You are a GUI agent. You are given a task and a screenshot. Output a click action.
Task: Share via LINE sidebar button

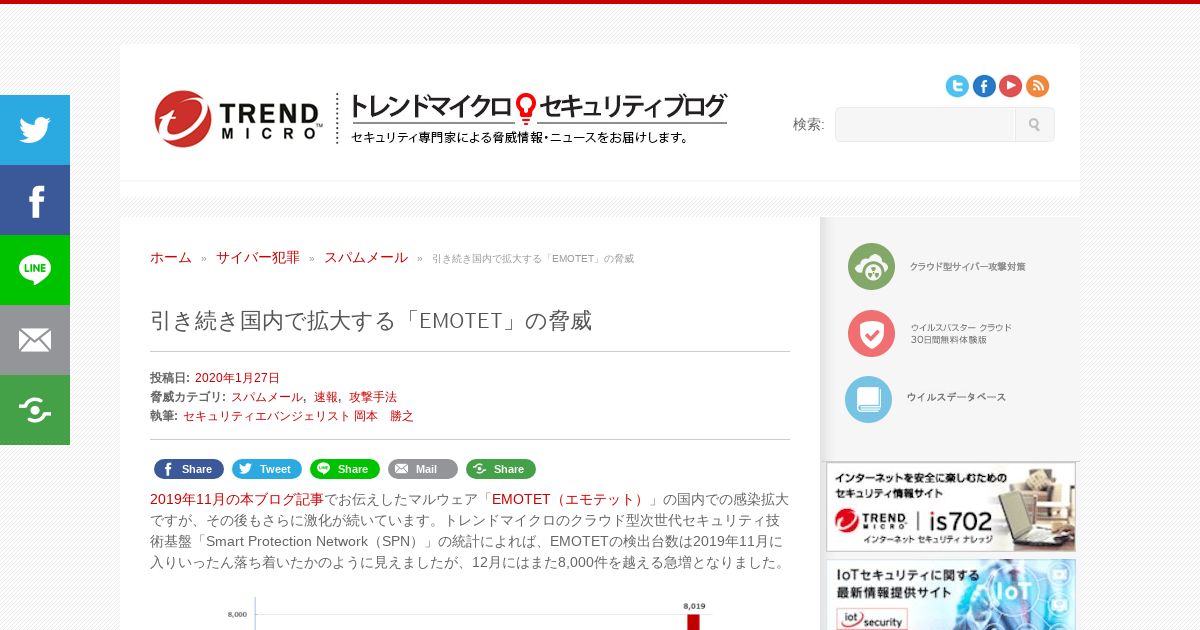[35, 270]
